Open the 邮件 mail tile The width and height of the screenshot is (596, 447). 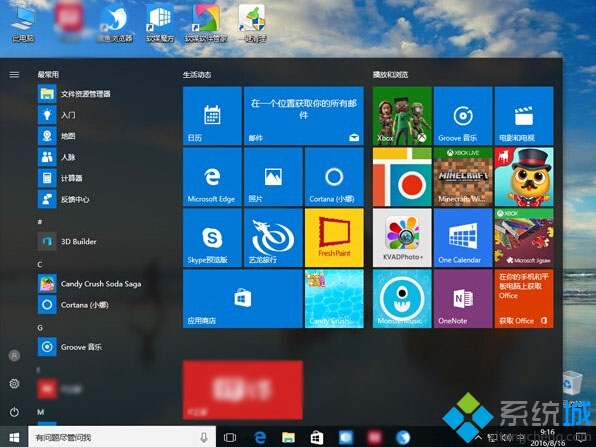pyautogui.click(x=304, y=116)
